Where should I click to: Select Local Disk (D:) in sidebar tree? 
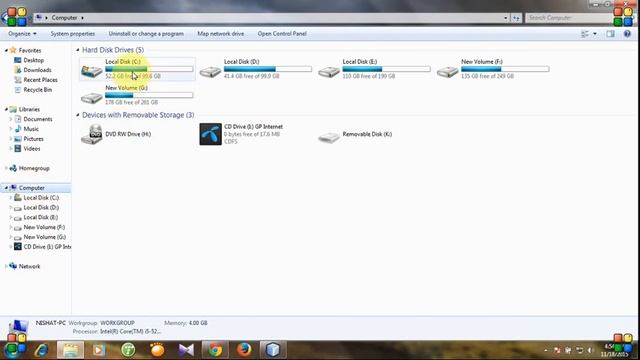(x=41, y=207)
